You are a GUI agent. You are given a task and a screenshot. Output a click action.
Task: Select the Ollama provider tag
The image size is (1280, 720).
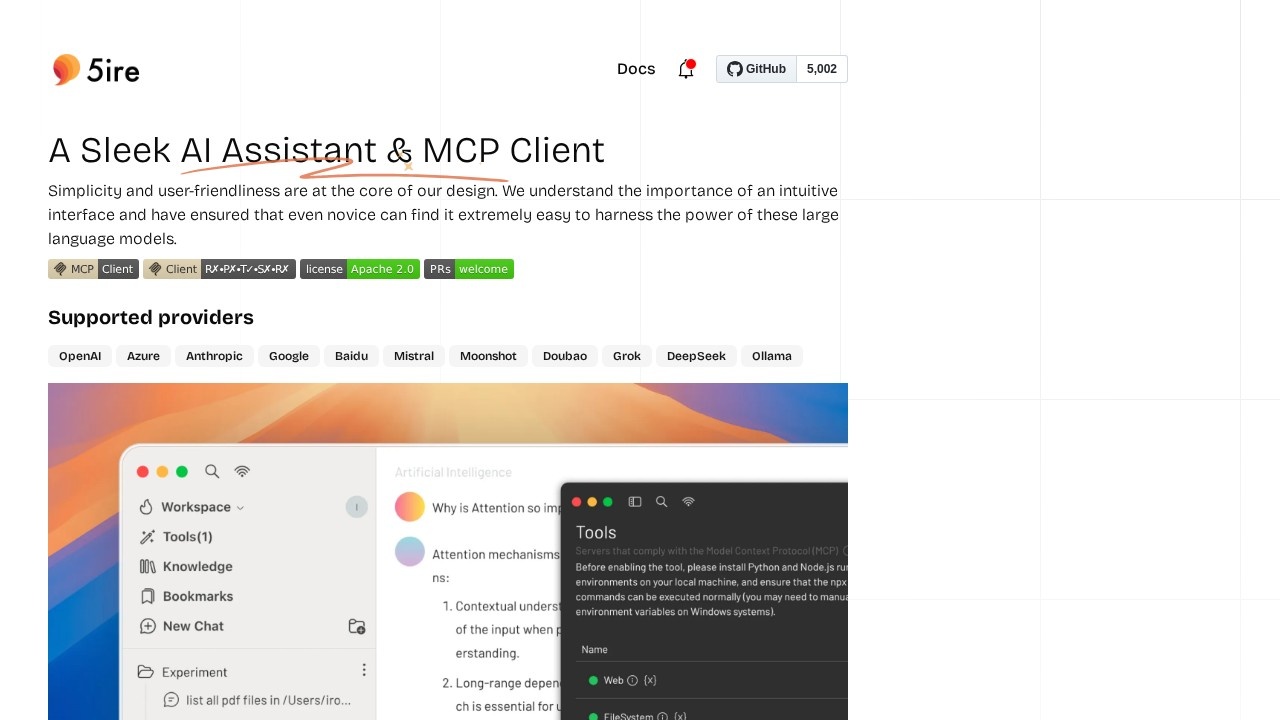pyautogui.click(x=772, y=356)
